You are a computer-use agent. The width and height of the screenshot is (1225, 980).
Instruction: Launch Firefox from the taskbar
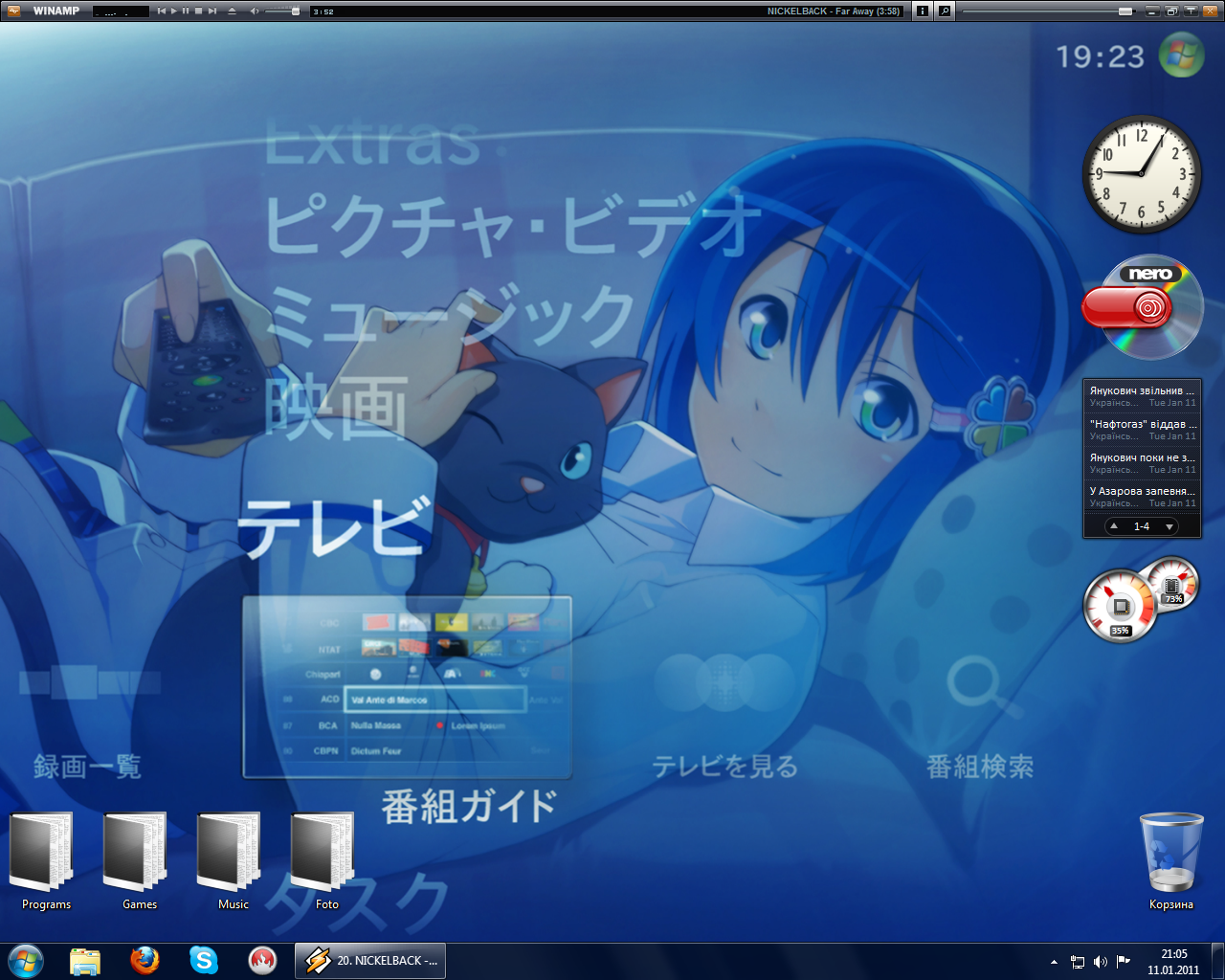click(145, 961)
